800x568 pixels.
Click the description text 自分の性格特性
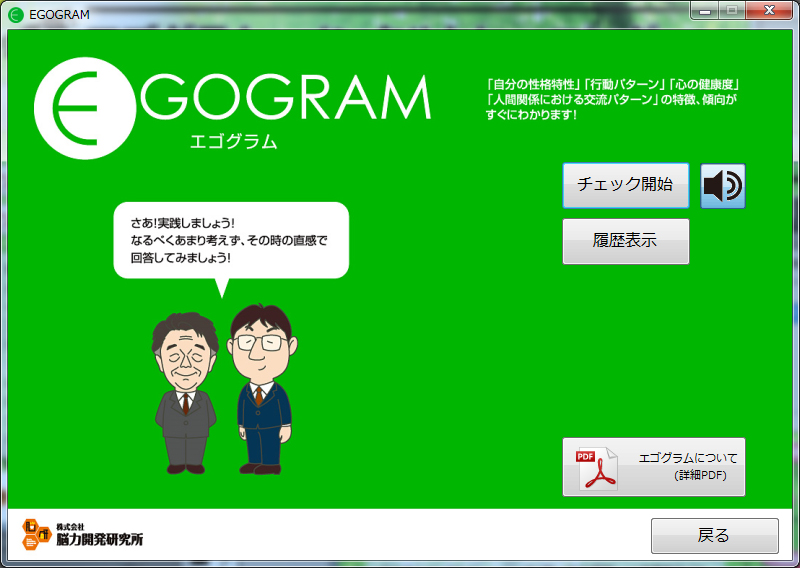[x=534, y=84]
